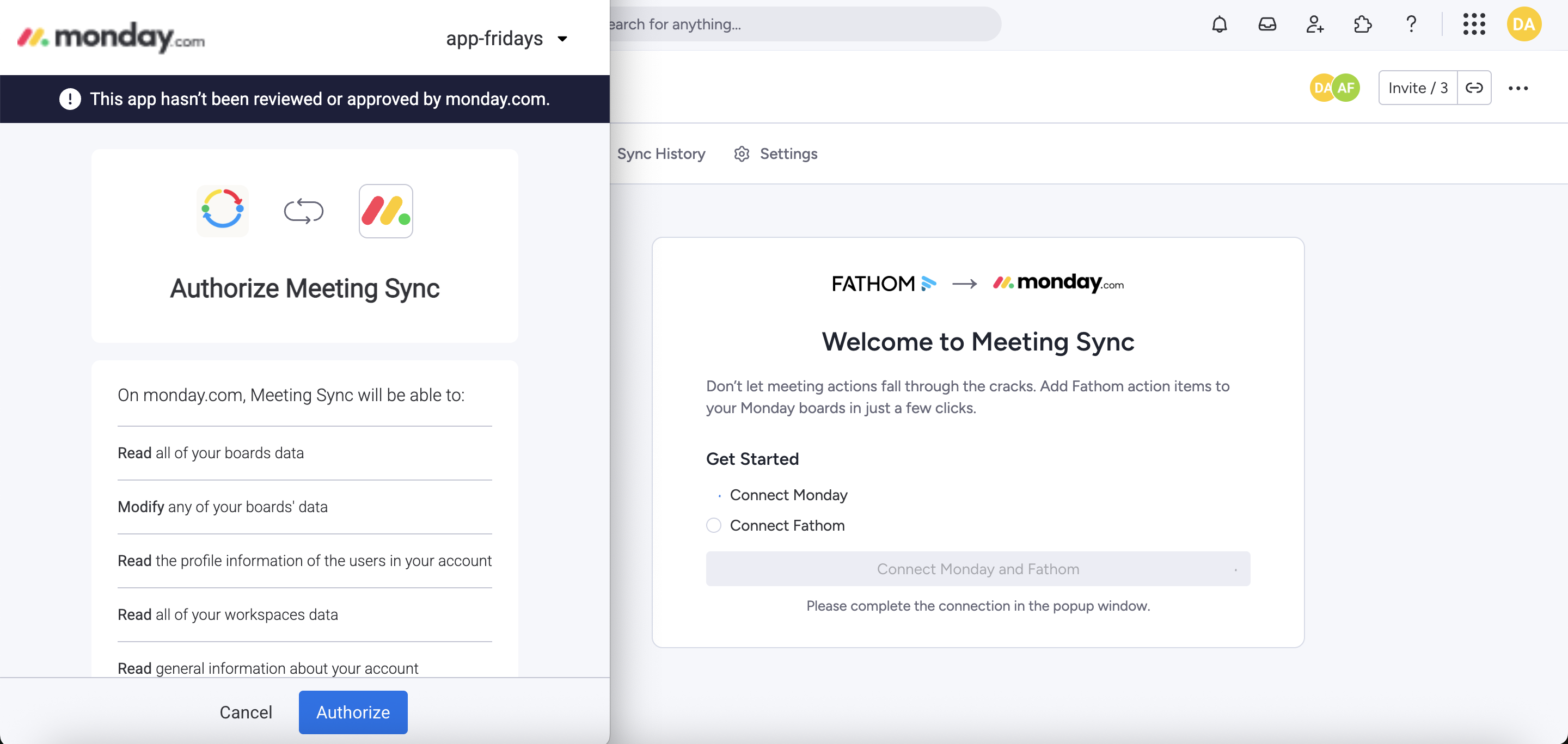
Task: Click the Meeting Sync circular arrows app icon
Action: click(x=222, y=211)
